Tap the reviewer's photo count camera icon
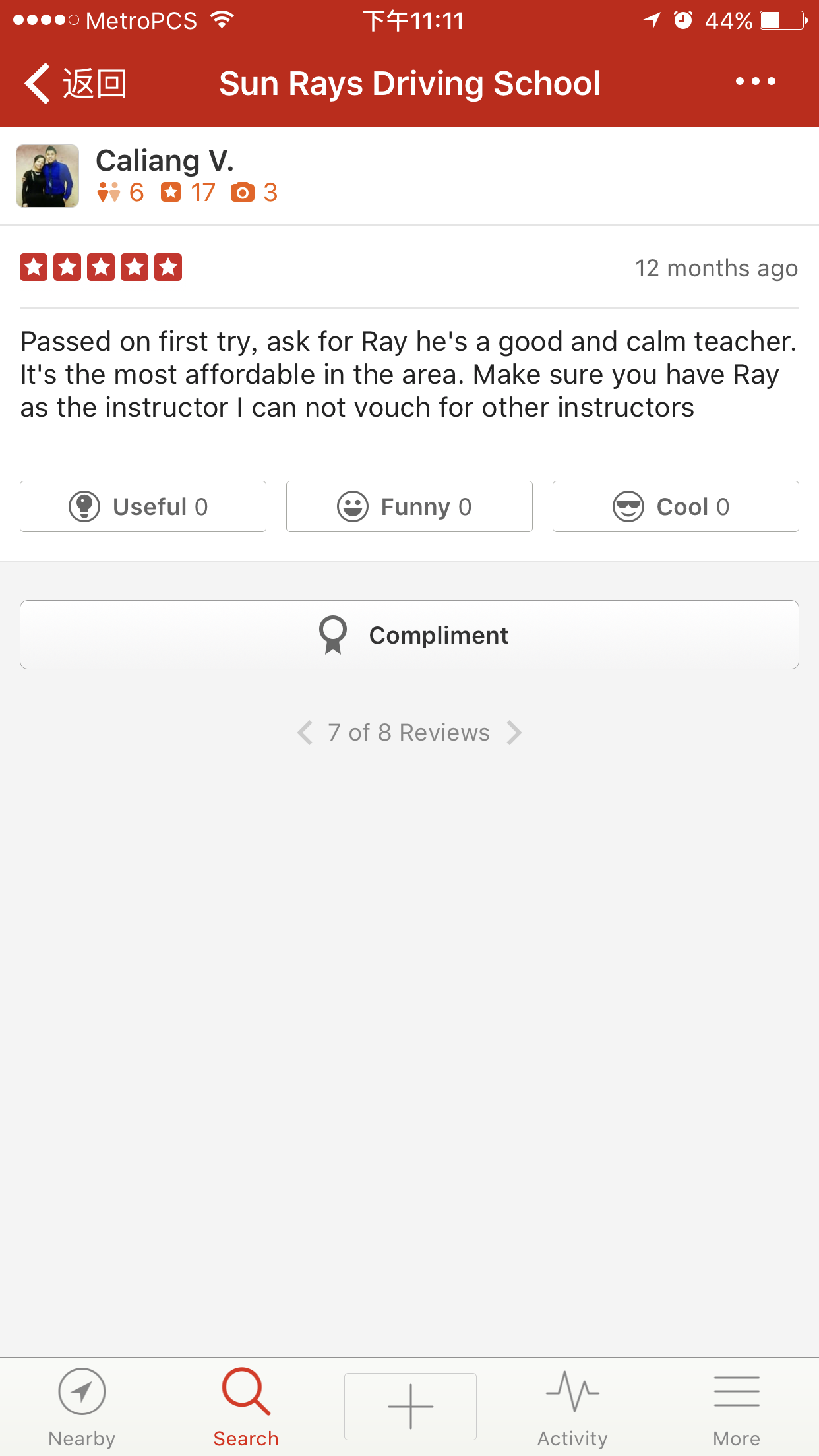819x1456 pixels. click(x=243, y=192)
